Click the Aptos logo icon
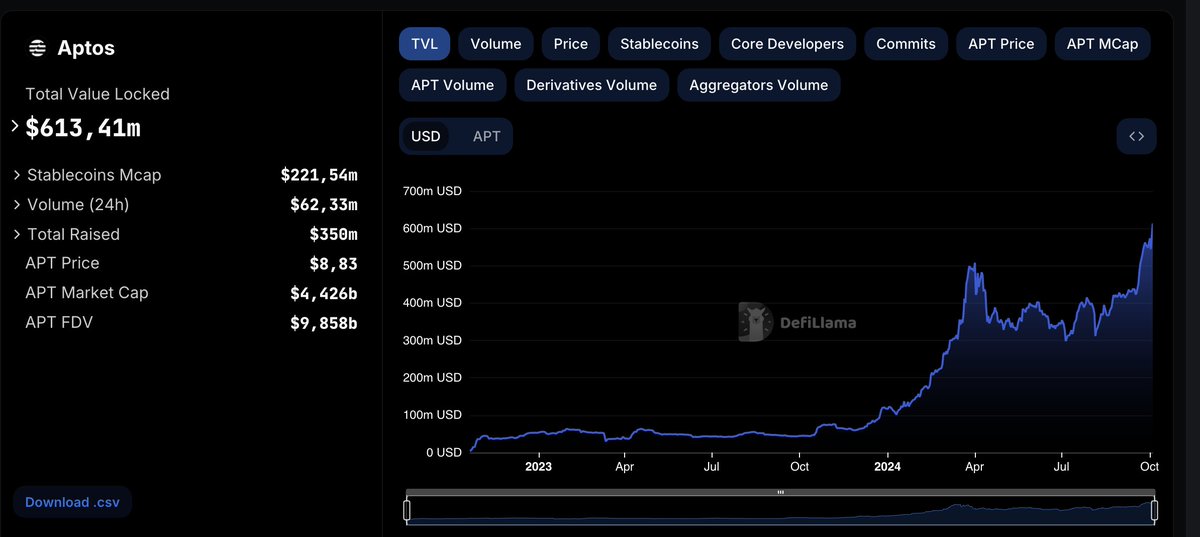This screenshot has height=537, width=1200. 37,48
